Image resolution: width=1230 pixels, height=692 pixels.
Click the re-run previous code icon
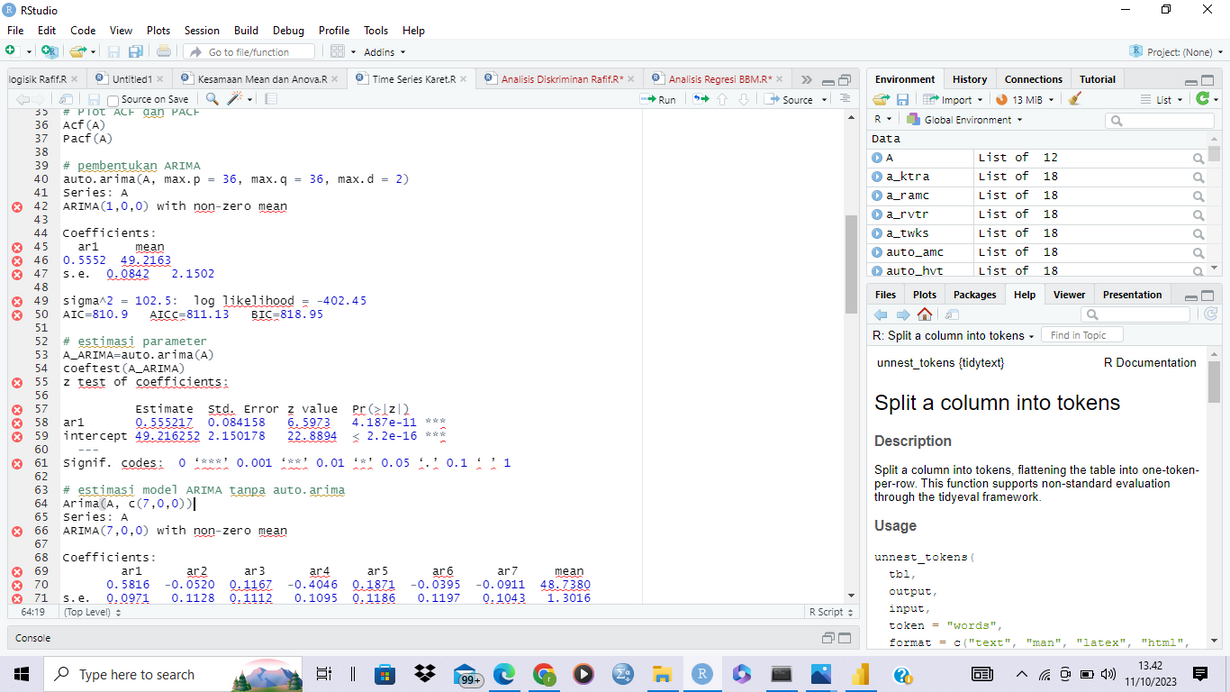701,99
